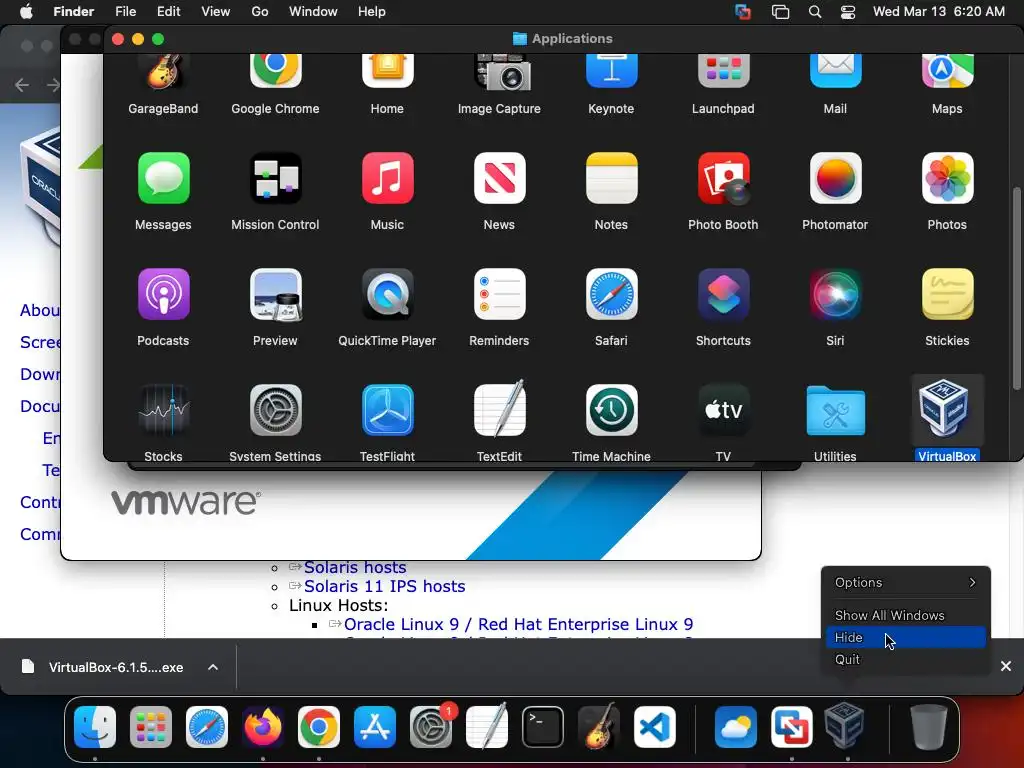Select TextEdit icon in Applications window

pyautogui.click(x=500, y=409)
